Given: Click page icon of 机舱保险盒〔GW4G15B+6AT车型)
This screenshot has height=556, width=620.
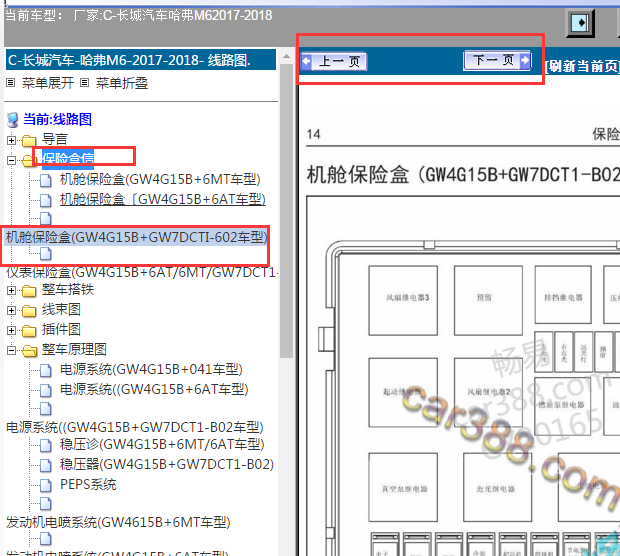Looking at the screenshot, I should tap(46, 200).
